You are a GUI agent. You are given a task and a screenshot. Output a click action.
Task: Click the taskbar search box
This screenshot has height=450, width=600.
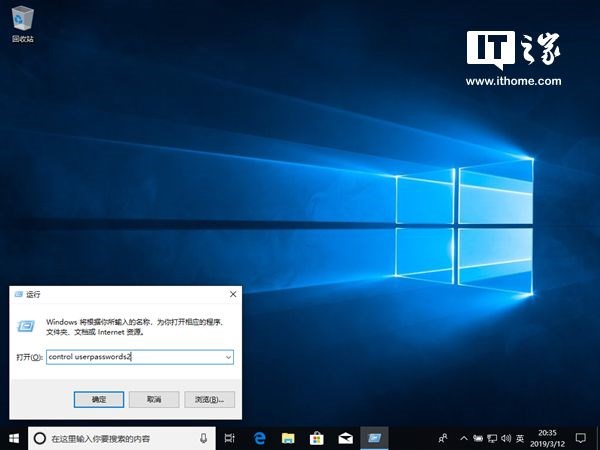point(122,438)
